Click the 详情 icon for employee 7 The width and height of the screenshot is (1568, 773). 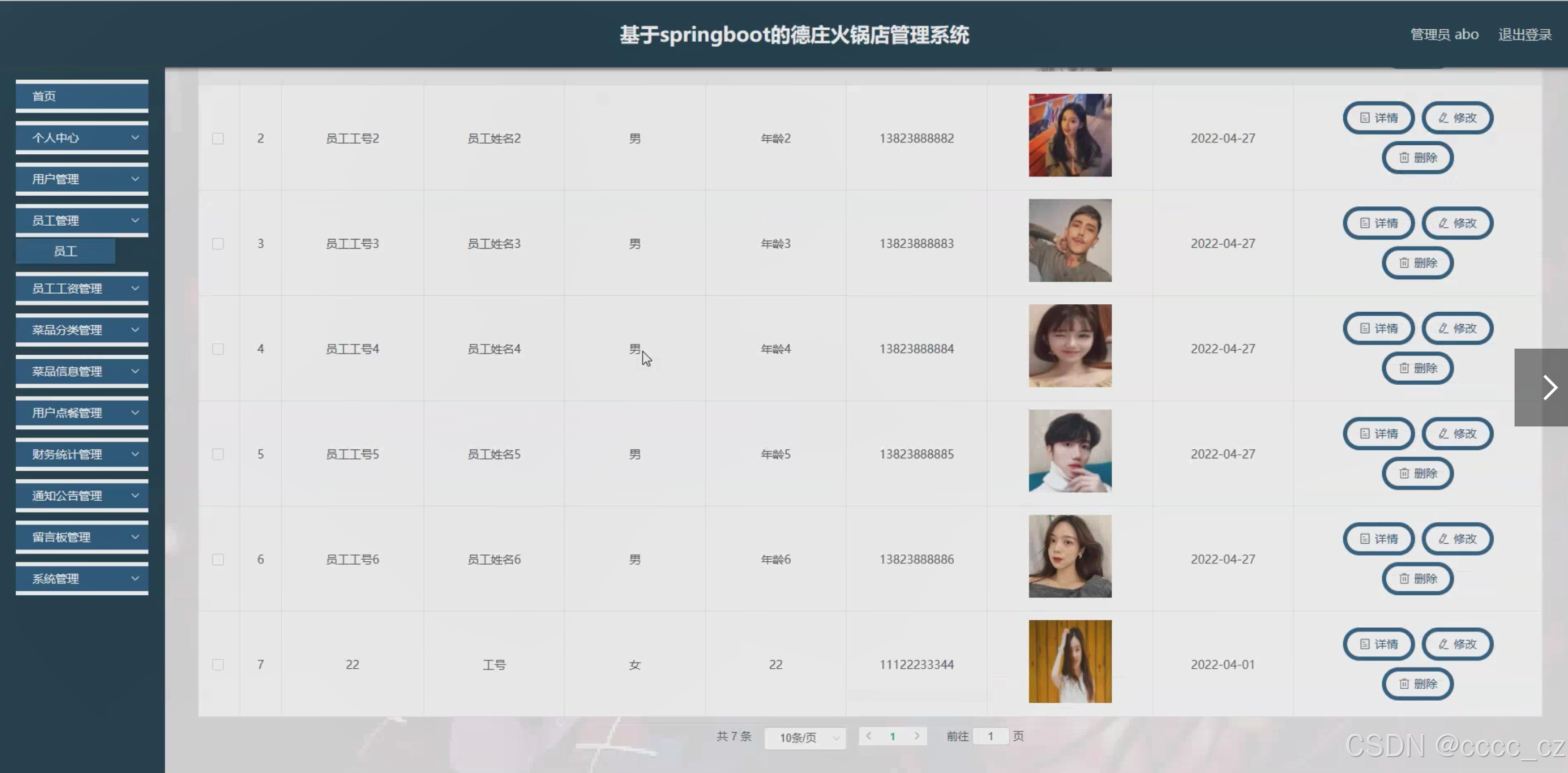click(1365, 645)
